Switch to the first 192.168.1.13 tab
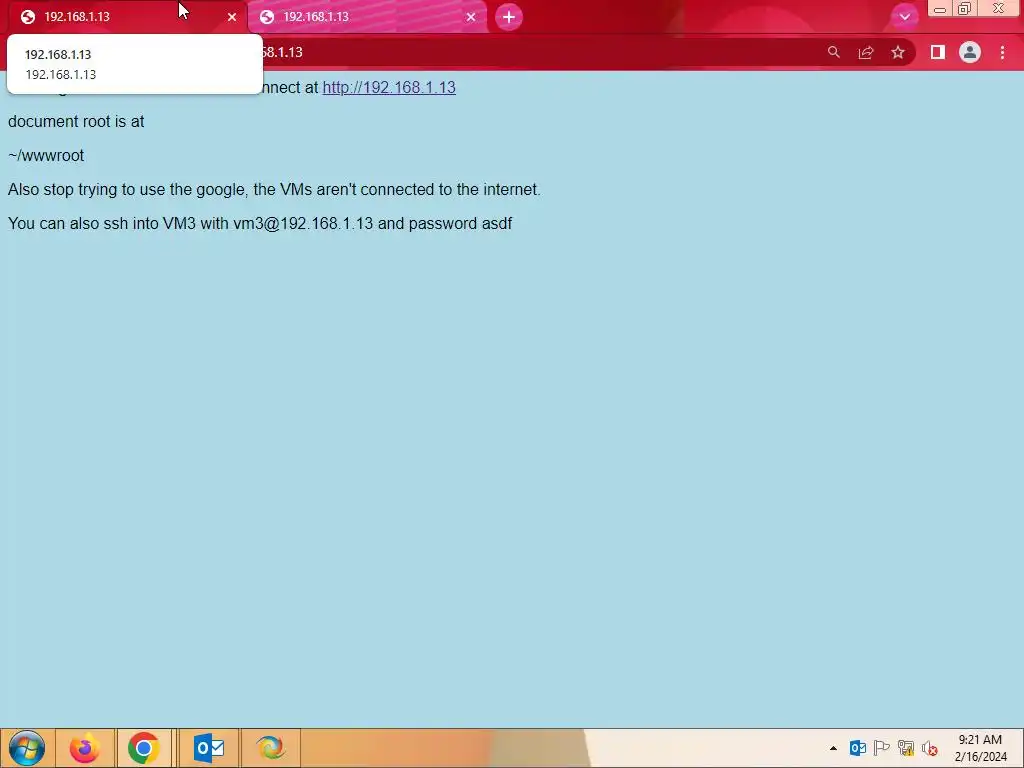Image resolution: width=1024 pixels, height=768 pixels. tap(127, 17)
